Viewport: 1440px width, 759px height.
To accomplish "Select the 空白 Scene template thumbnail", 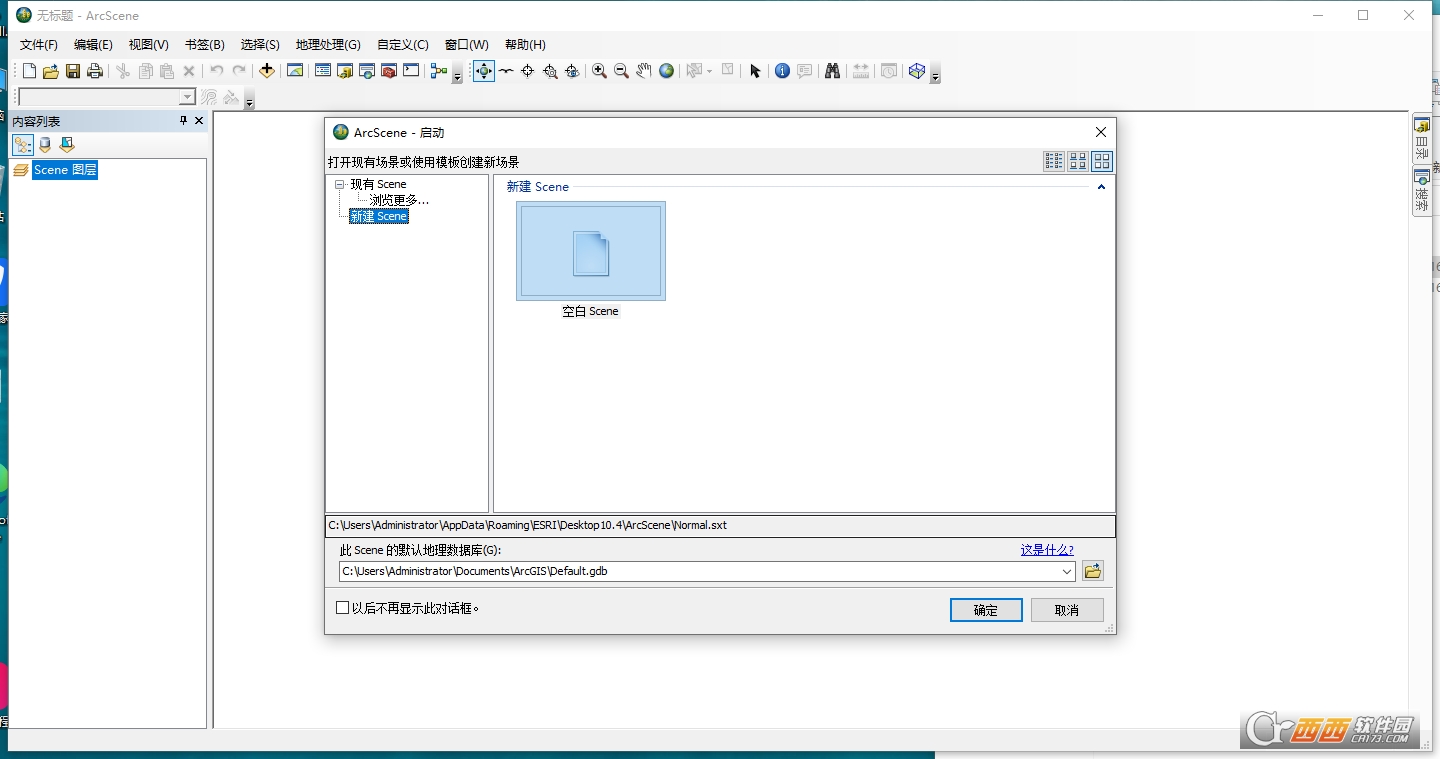I will (591, 251).
